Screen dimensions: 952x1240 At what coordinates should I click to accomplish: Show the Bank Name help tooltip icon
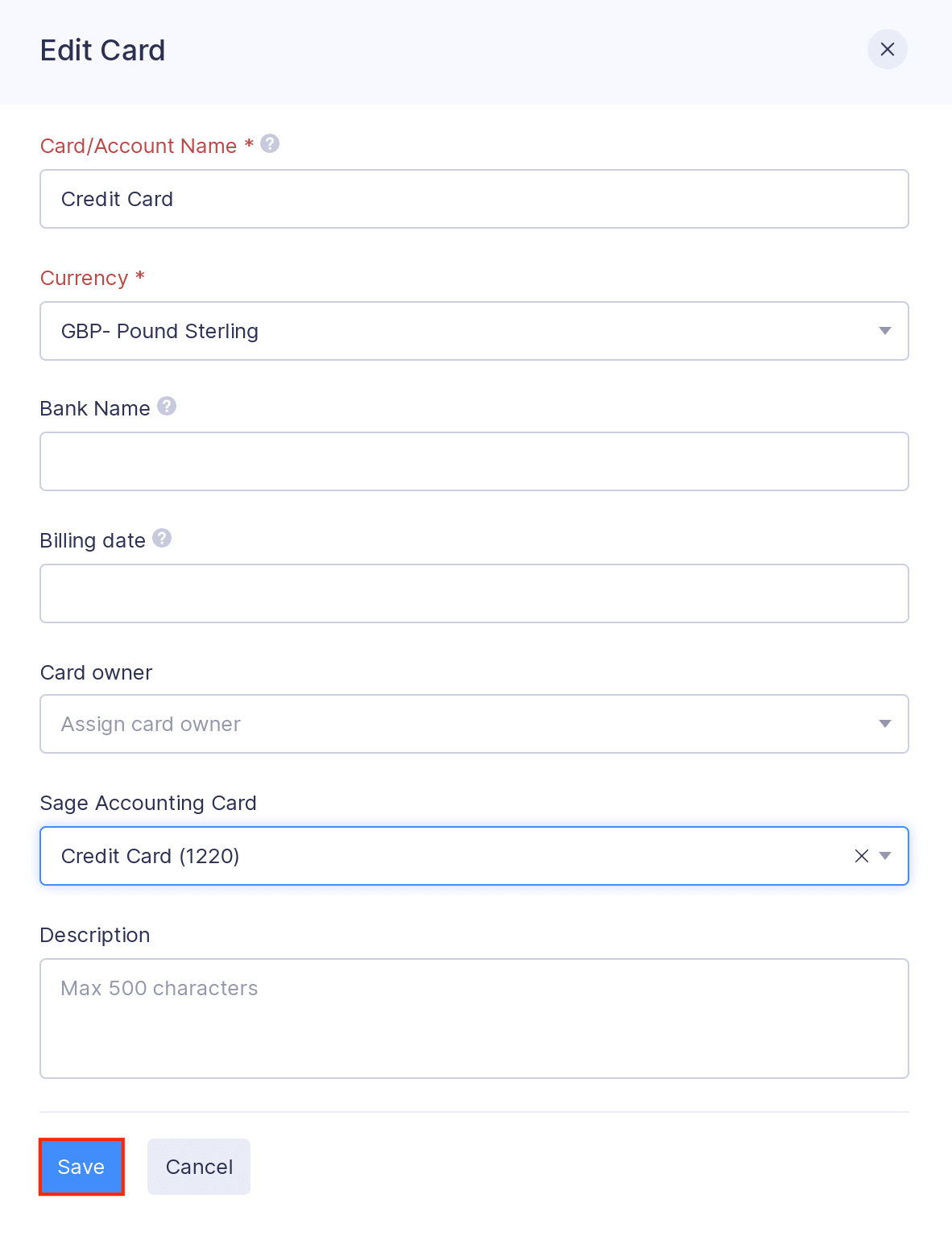point(167,406)
